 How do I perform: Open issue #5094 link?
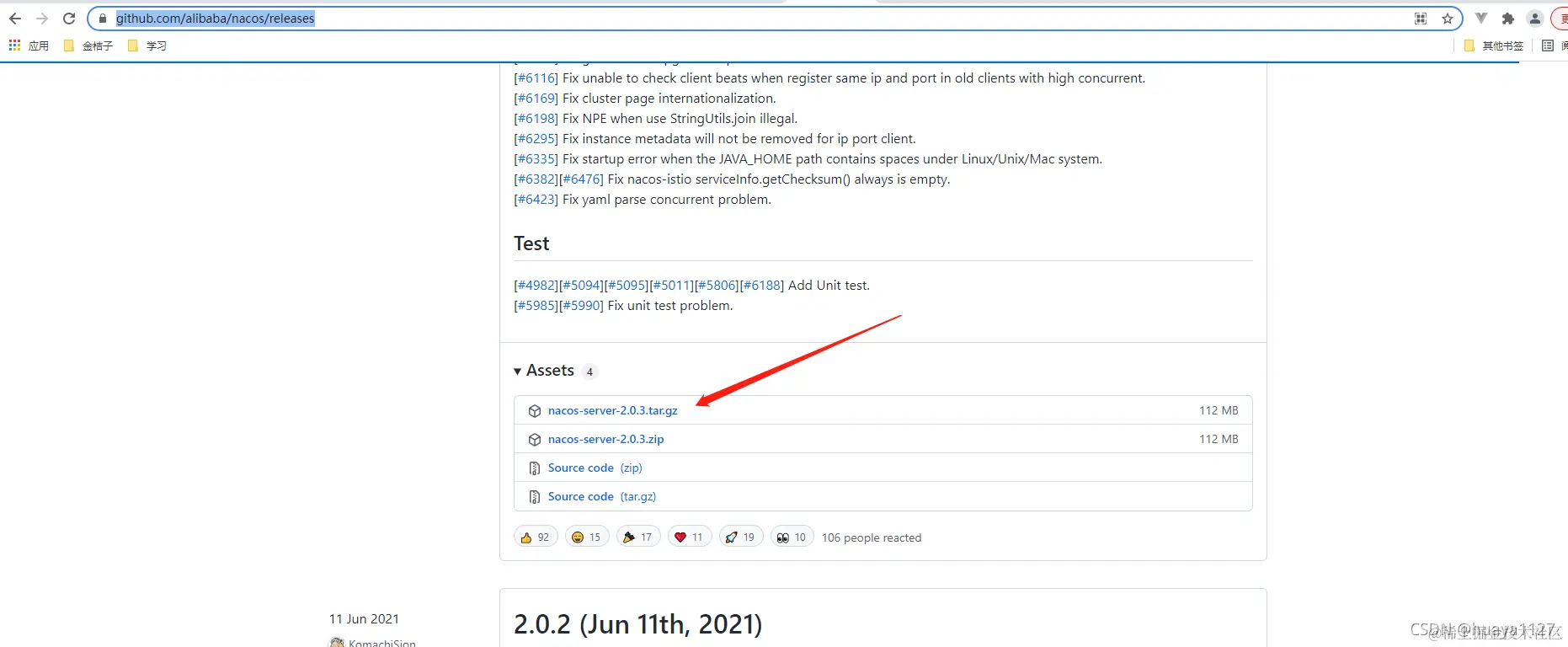(582, 286)
